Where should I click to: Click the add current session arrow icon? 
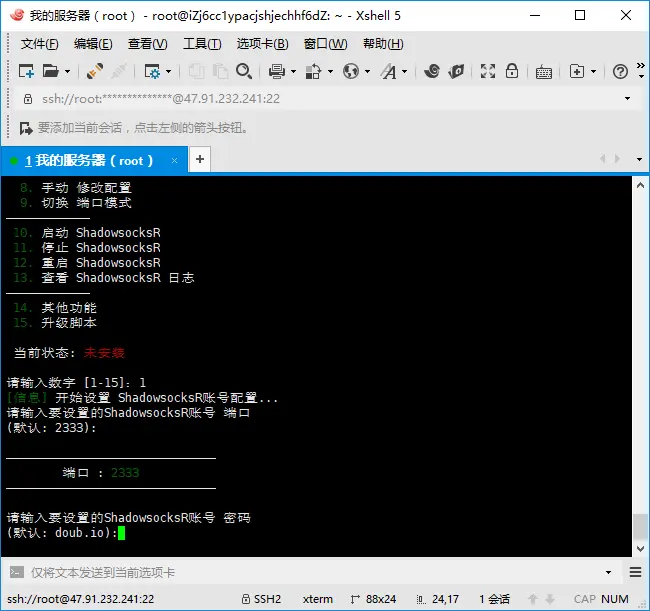point(26,128)
